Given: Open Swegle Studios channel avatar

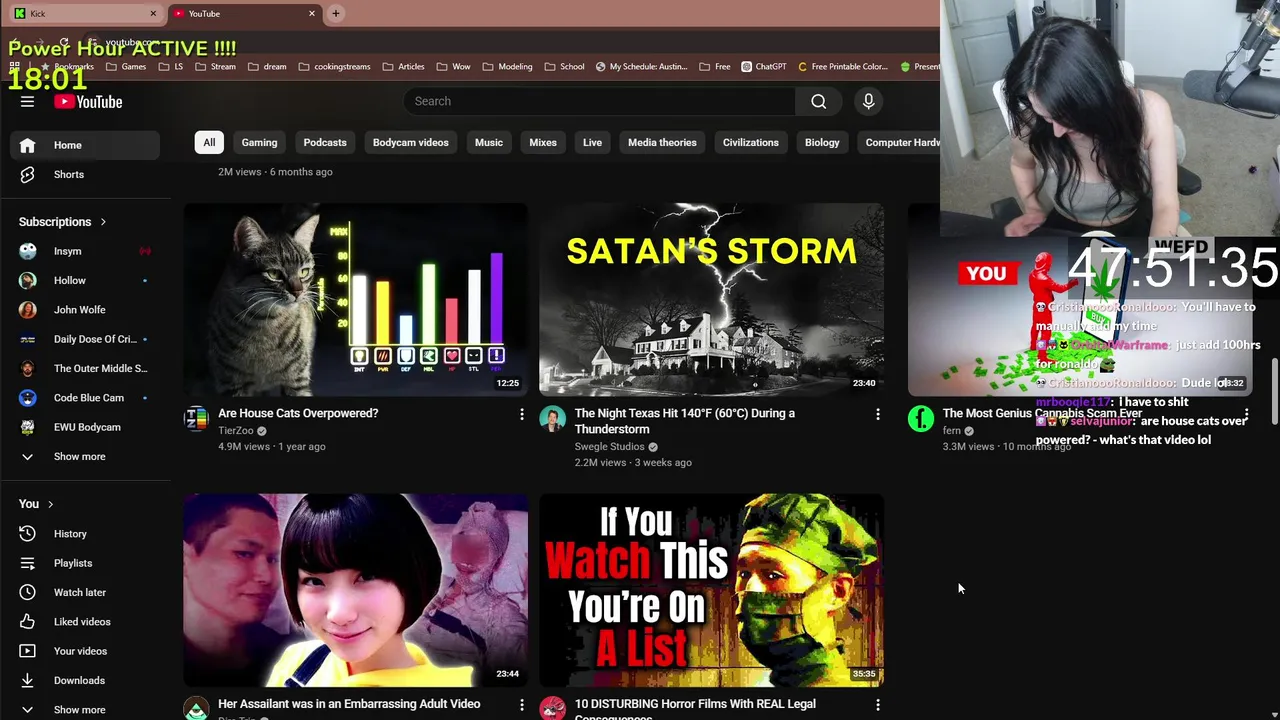Looking at the screenshot, I should 552,419.
